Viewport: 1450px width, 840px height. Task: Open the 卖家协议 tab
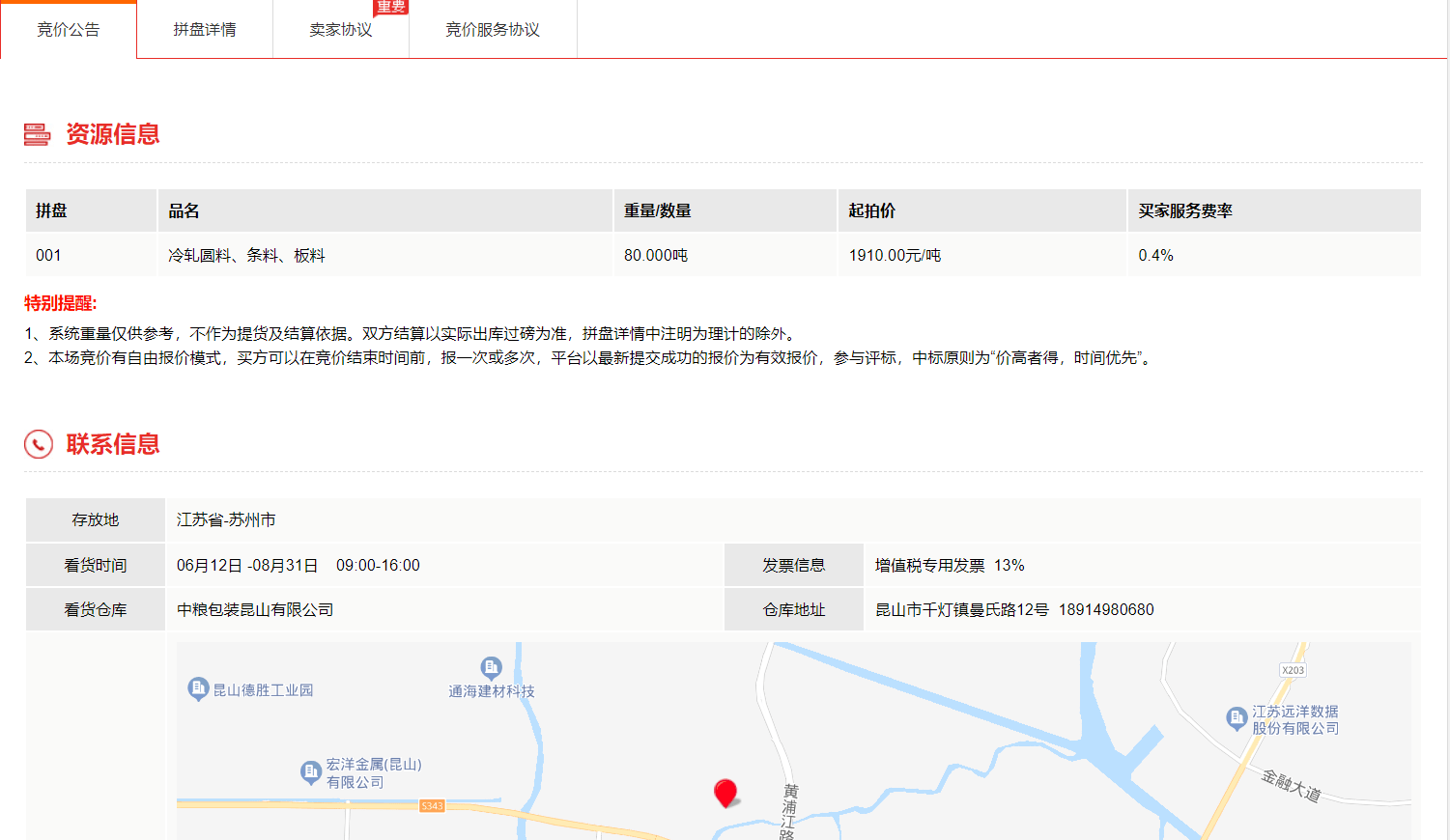coord(340,30)
